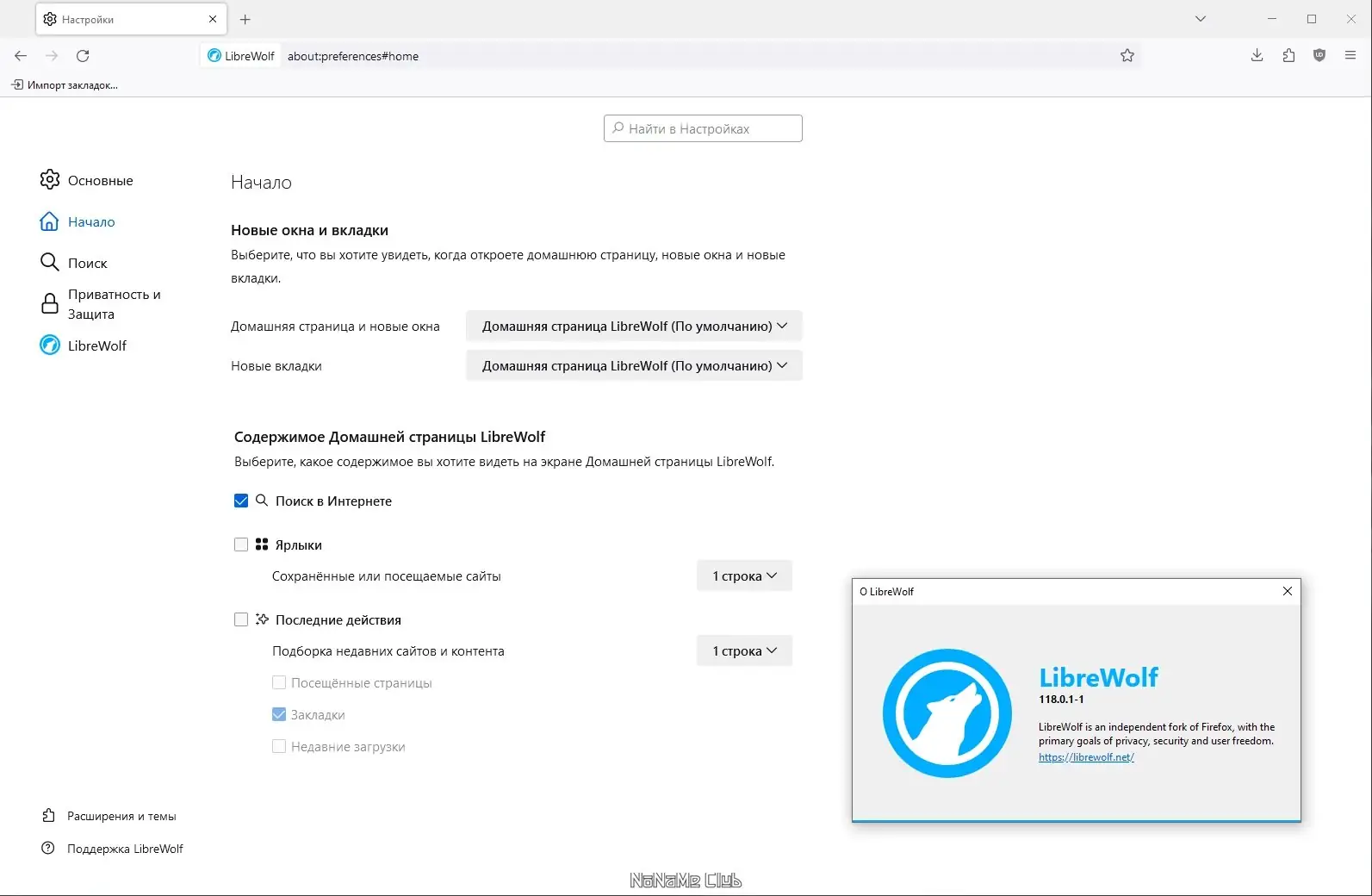Open the Extensions puzzle icon in toolbar
1372x896 pixels.
point(1288,56)
